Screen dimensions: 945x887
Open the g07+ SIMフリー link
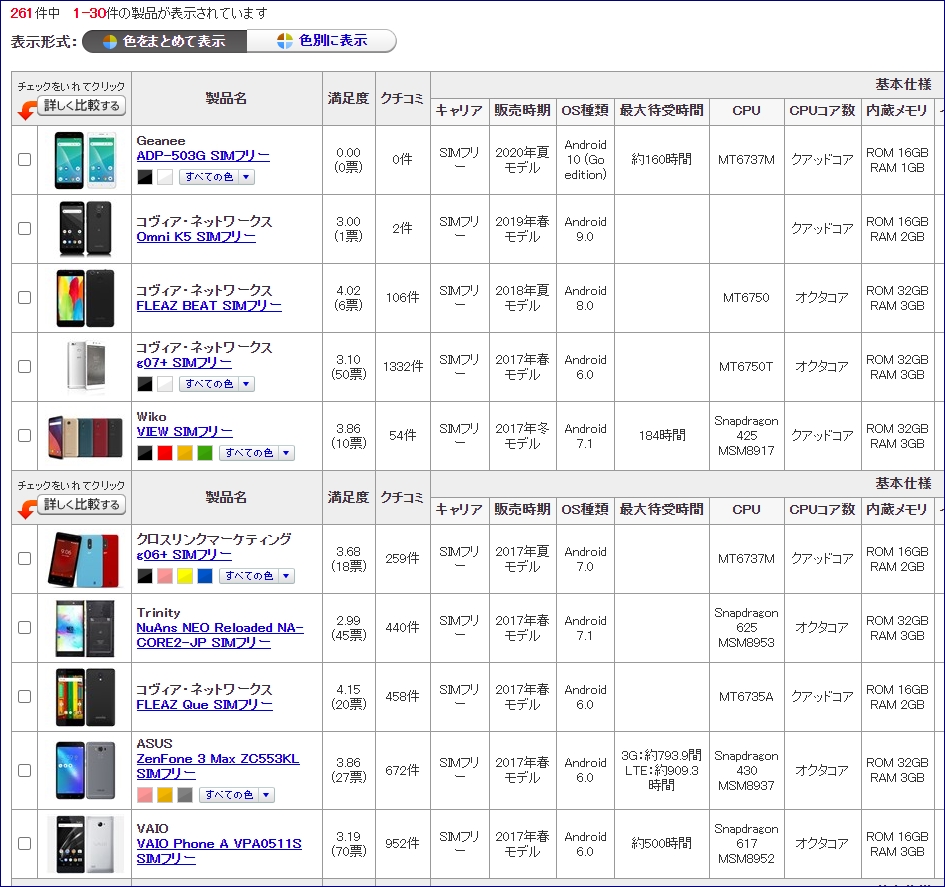point(184,363)
